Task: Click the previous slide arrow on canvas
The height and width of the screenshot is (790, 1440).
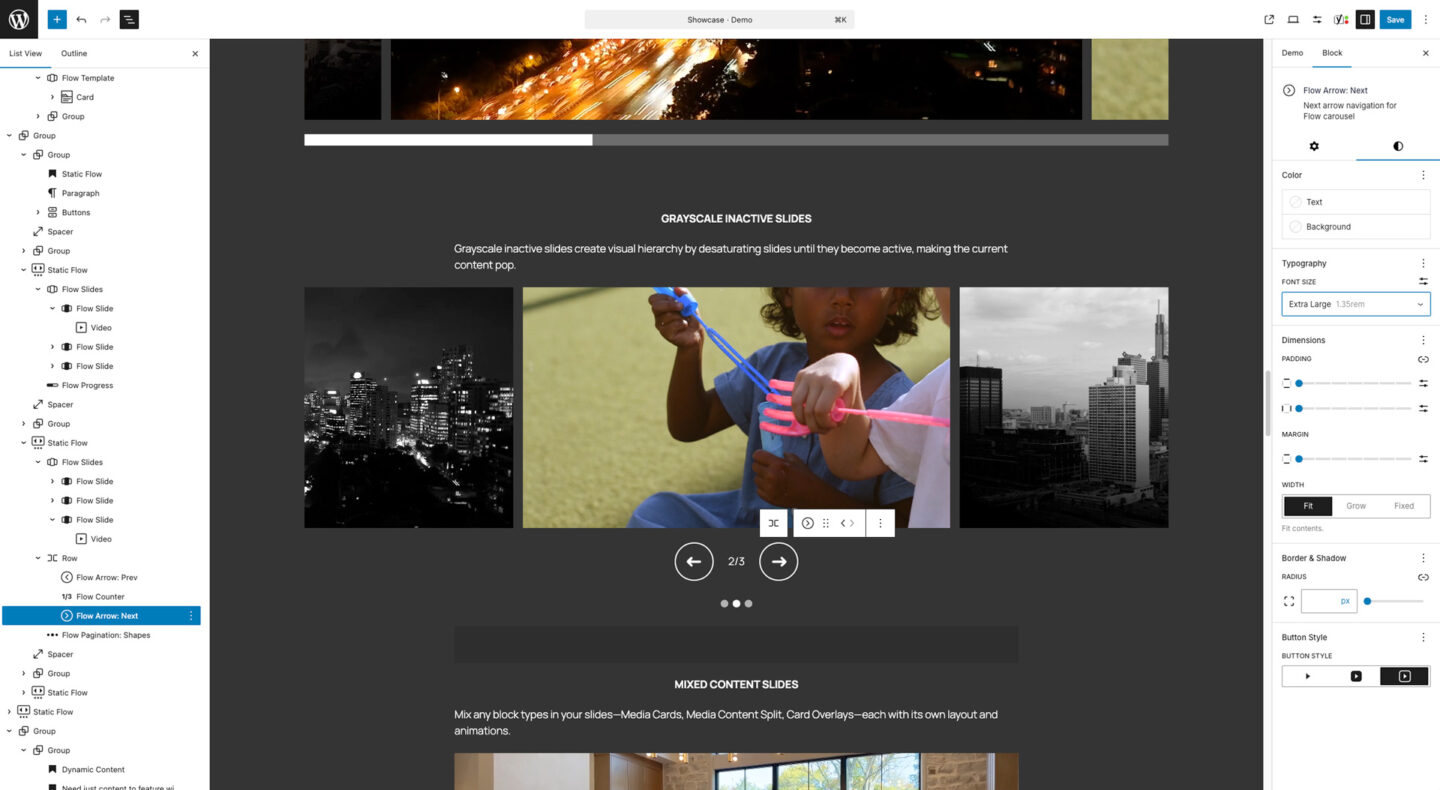Action: pos(694,562)
